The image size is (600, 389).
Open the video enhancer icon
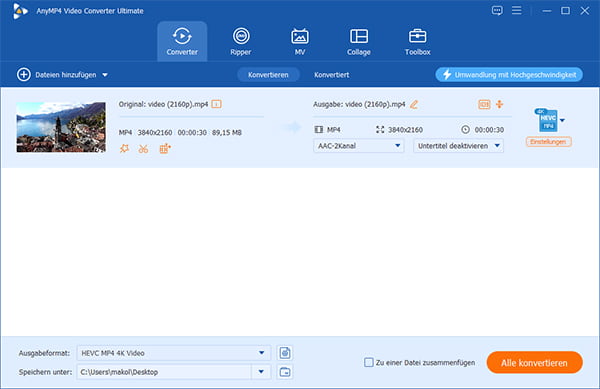(x=165, y=149)
